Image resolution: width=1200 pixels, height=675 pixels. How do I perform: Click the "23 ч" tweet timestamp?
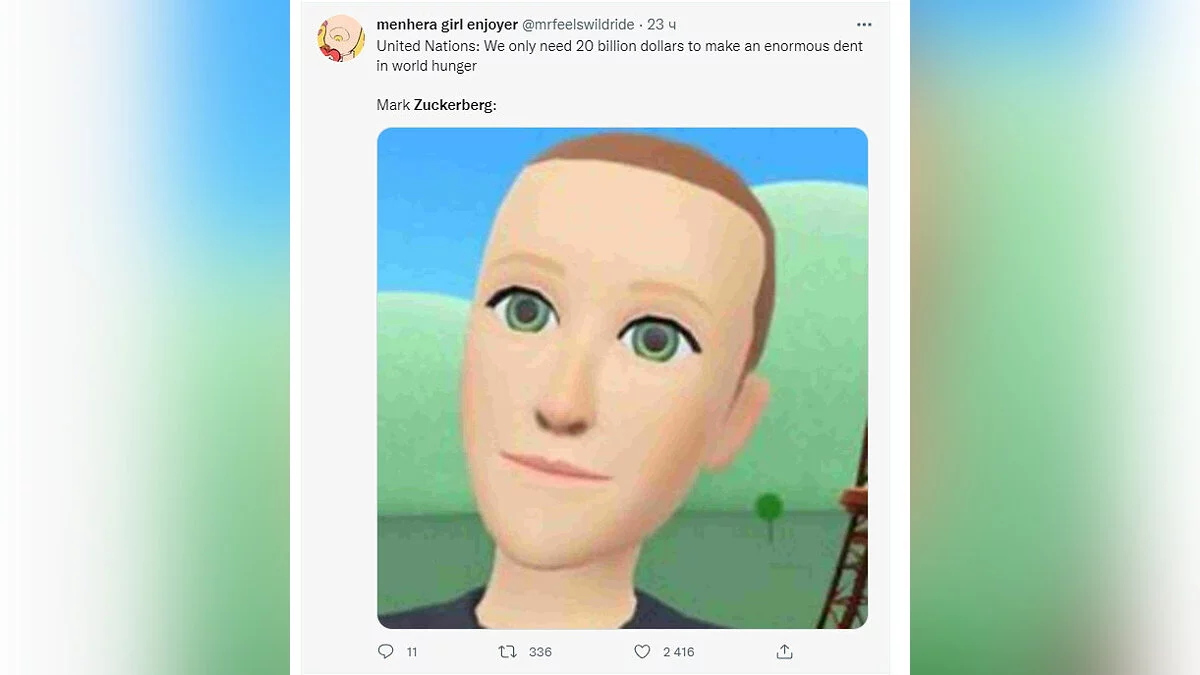click(x=664, y=25)
